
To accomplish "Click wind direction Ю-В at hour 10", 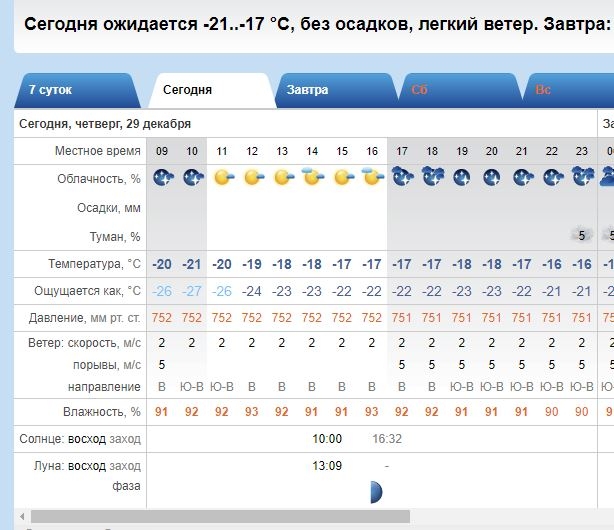I will (191, 387).
